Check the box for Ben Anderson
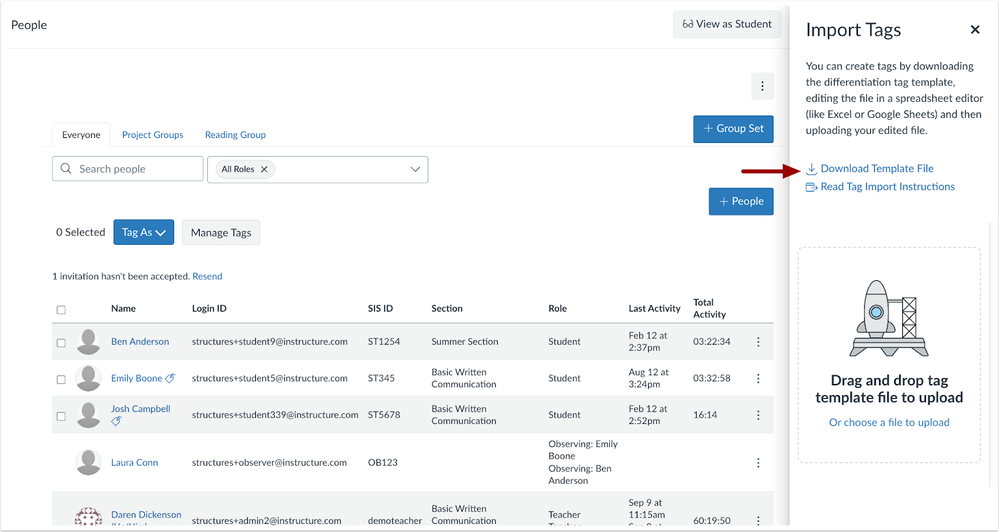Viewport: 999px width, 532px height. (61, 343)
